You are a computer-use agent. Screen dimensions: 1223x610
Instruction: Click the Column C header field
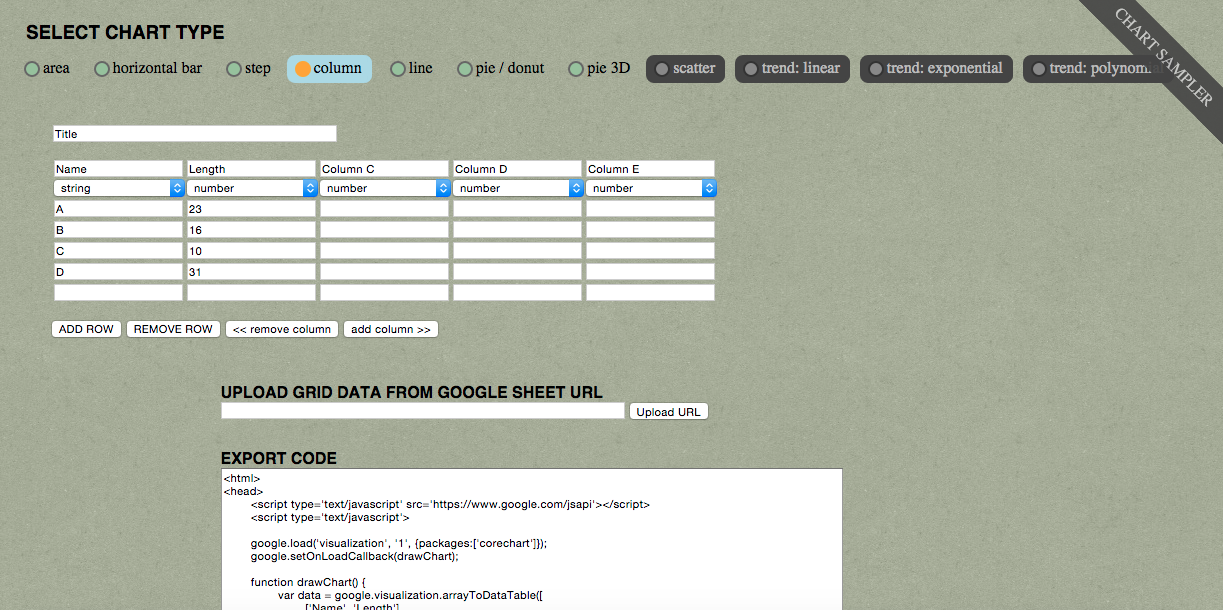pos(385,169)
